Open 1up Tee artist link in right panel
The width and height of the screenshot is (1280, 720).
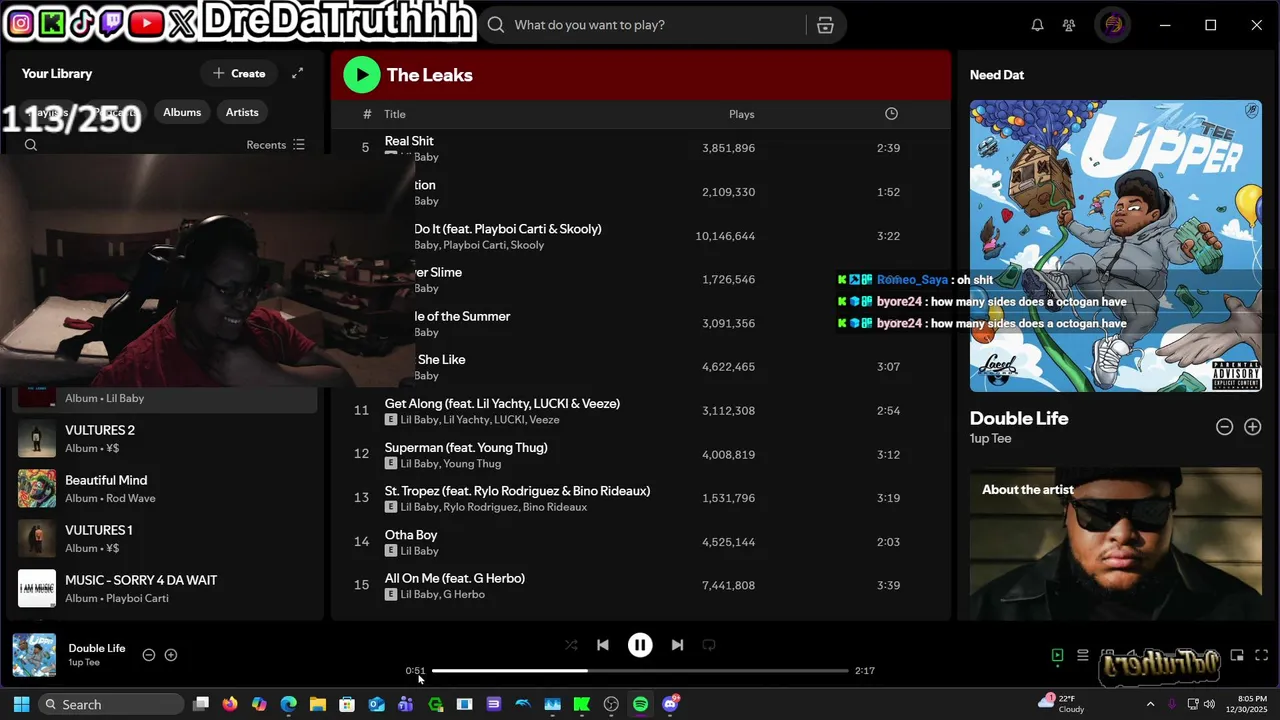pos(990,438)
